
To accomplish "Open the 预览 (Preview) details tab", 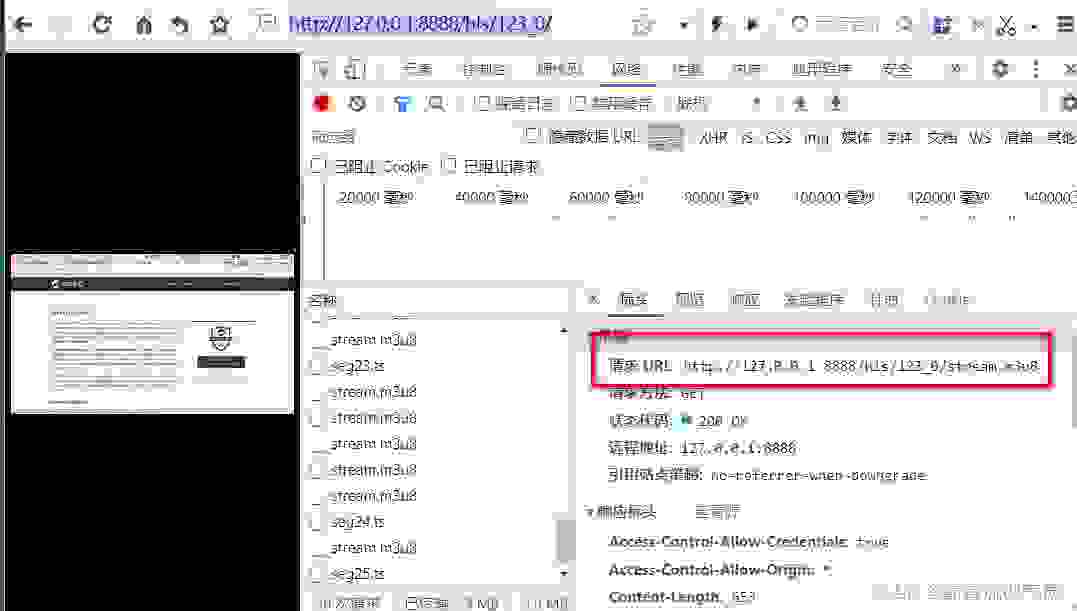I will 689,299.
